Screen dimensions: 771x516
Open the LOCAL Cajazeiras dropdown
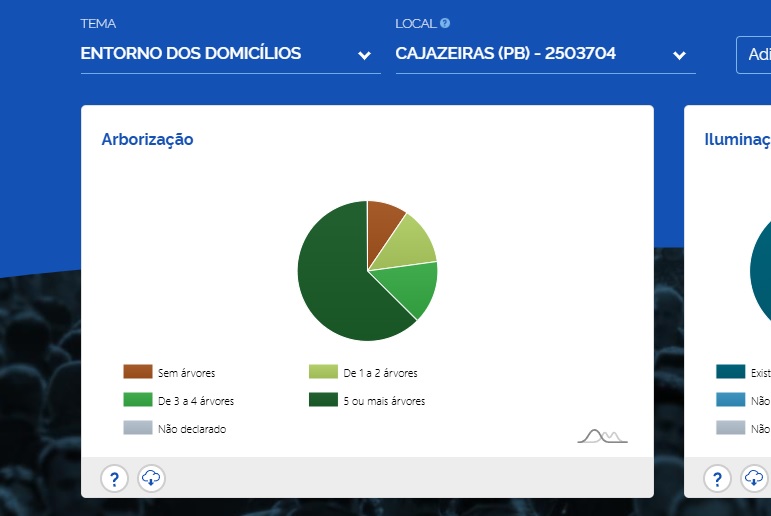[x=679, y=56]
